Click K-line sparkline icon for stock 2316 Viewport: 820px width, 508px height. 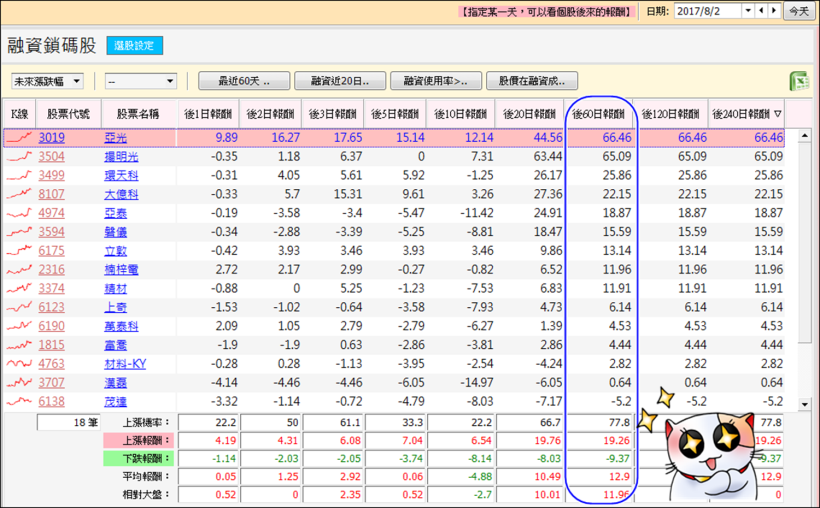[x=18, y=270]
